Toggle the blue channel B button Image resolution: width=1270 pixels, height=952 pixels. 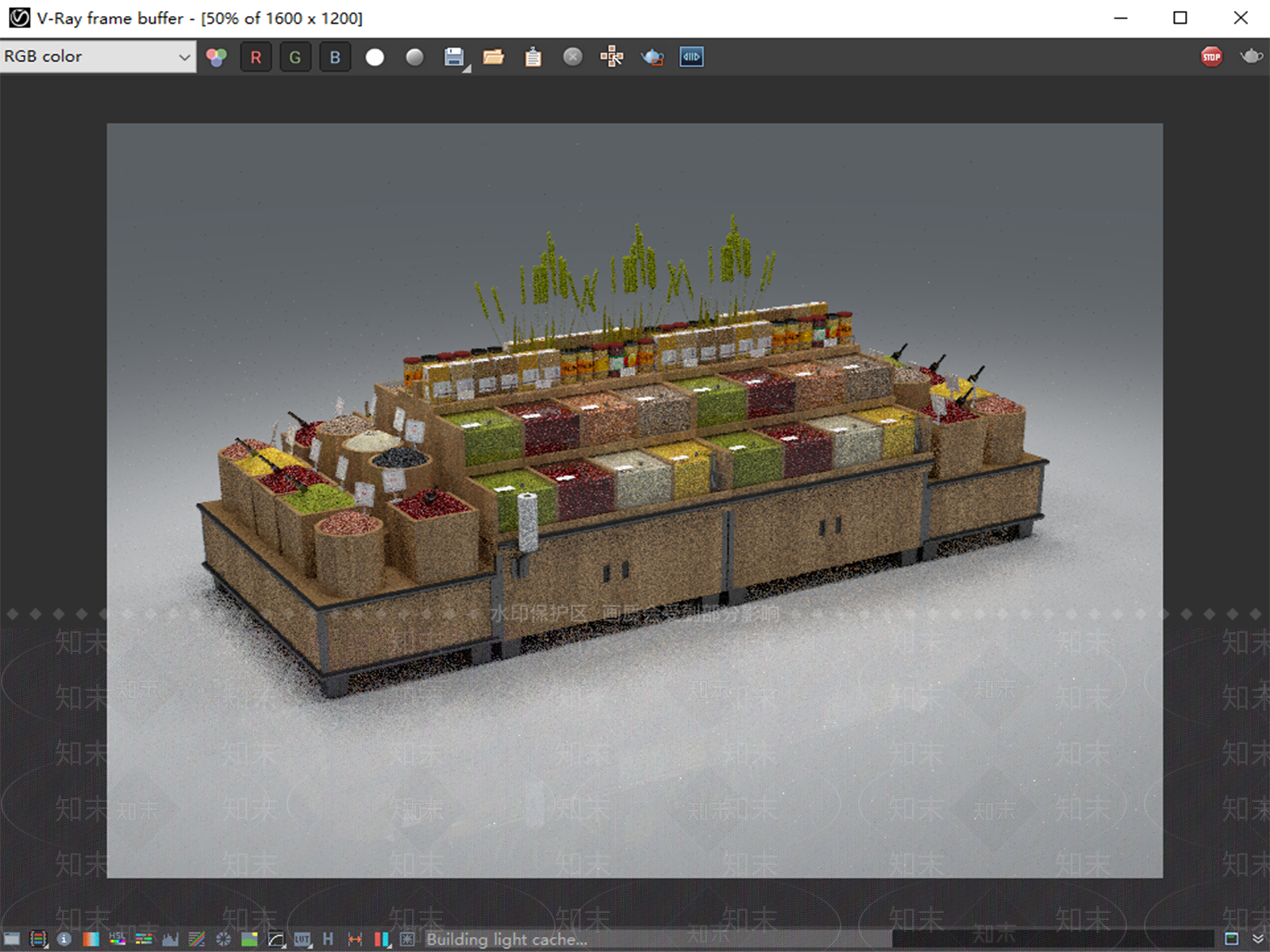point(335,57)
